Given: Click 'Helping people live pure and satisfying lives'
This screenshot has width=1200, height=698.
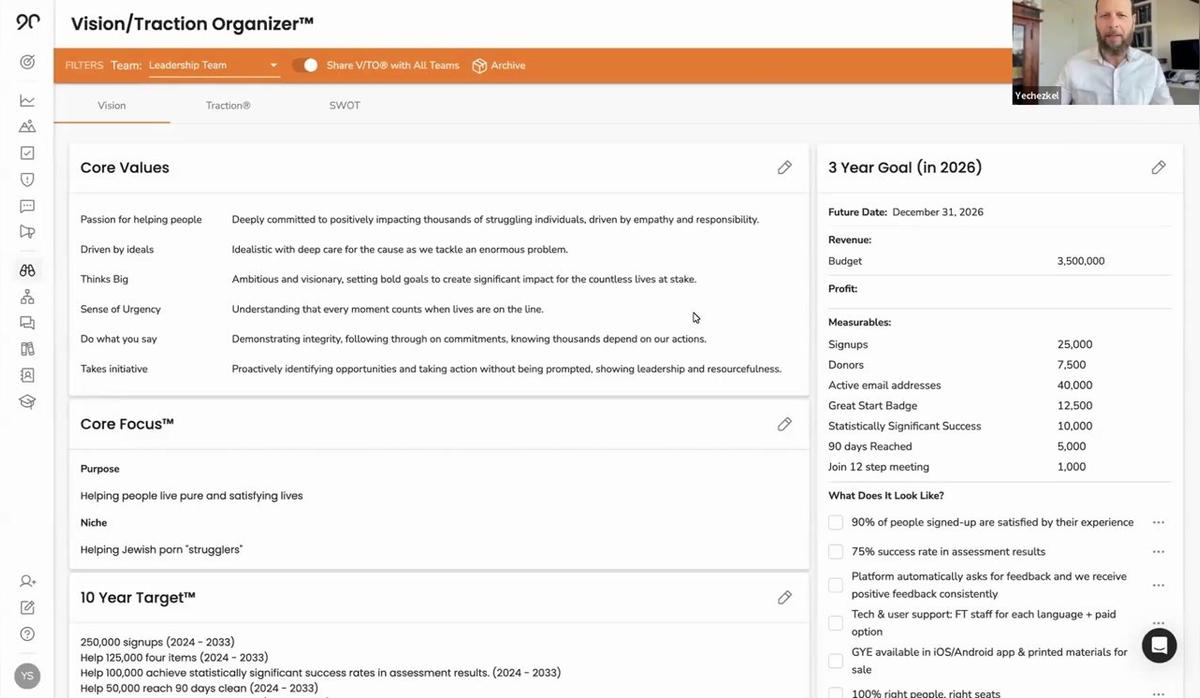Looking at the screenshot, I should pyautogui.click(x=192, y=496).
